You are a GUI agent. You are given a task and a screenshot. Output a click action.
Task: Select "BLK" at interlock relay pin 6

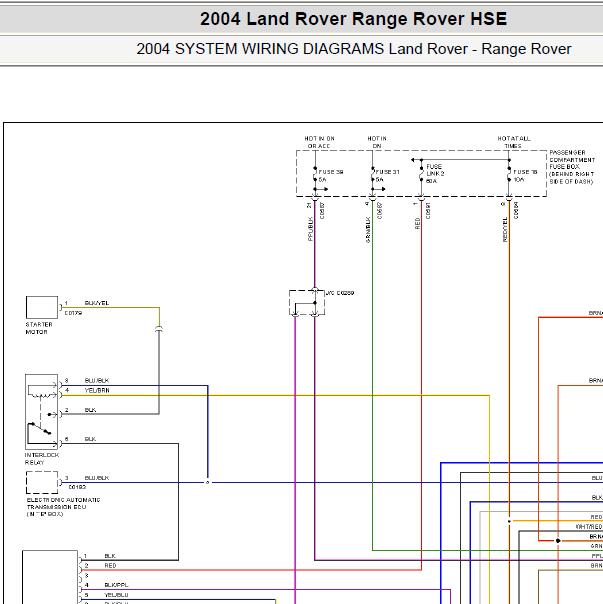pyautogui.click(x=90, y=439)
